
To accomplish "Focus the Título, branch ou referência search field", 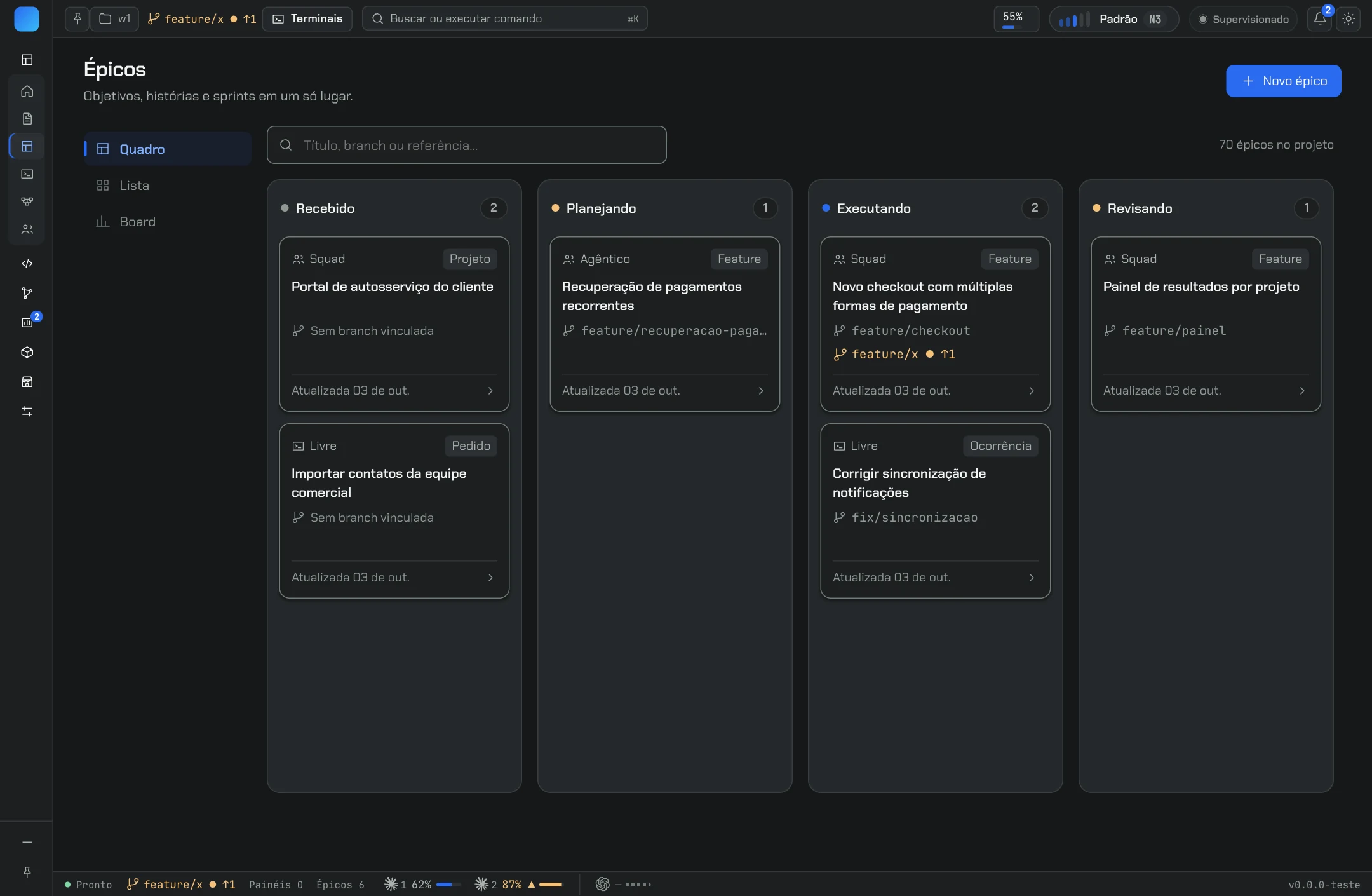I will point(466,145).
